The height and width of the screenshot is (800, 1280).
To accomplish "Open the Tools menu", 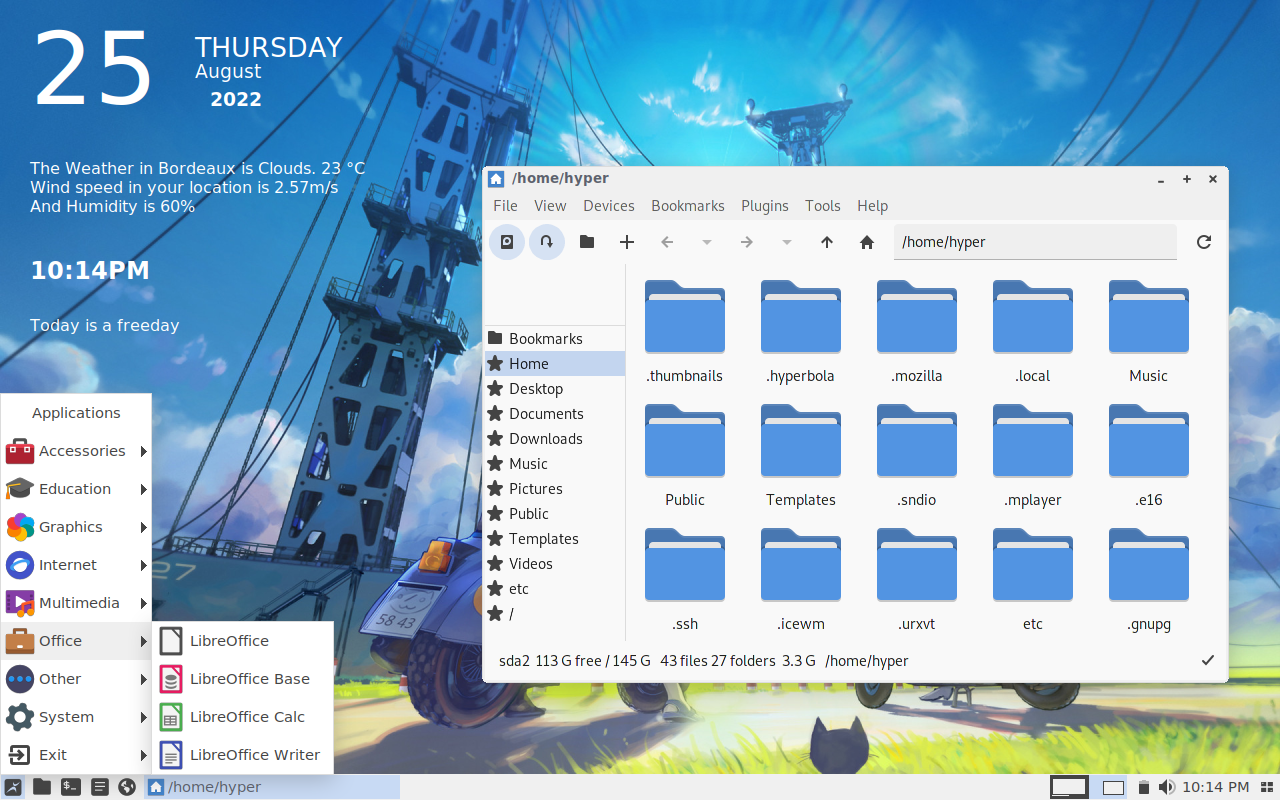I will point(823,206).
